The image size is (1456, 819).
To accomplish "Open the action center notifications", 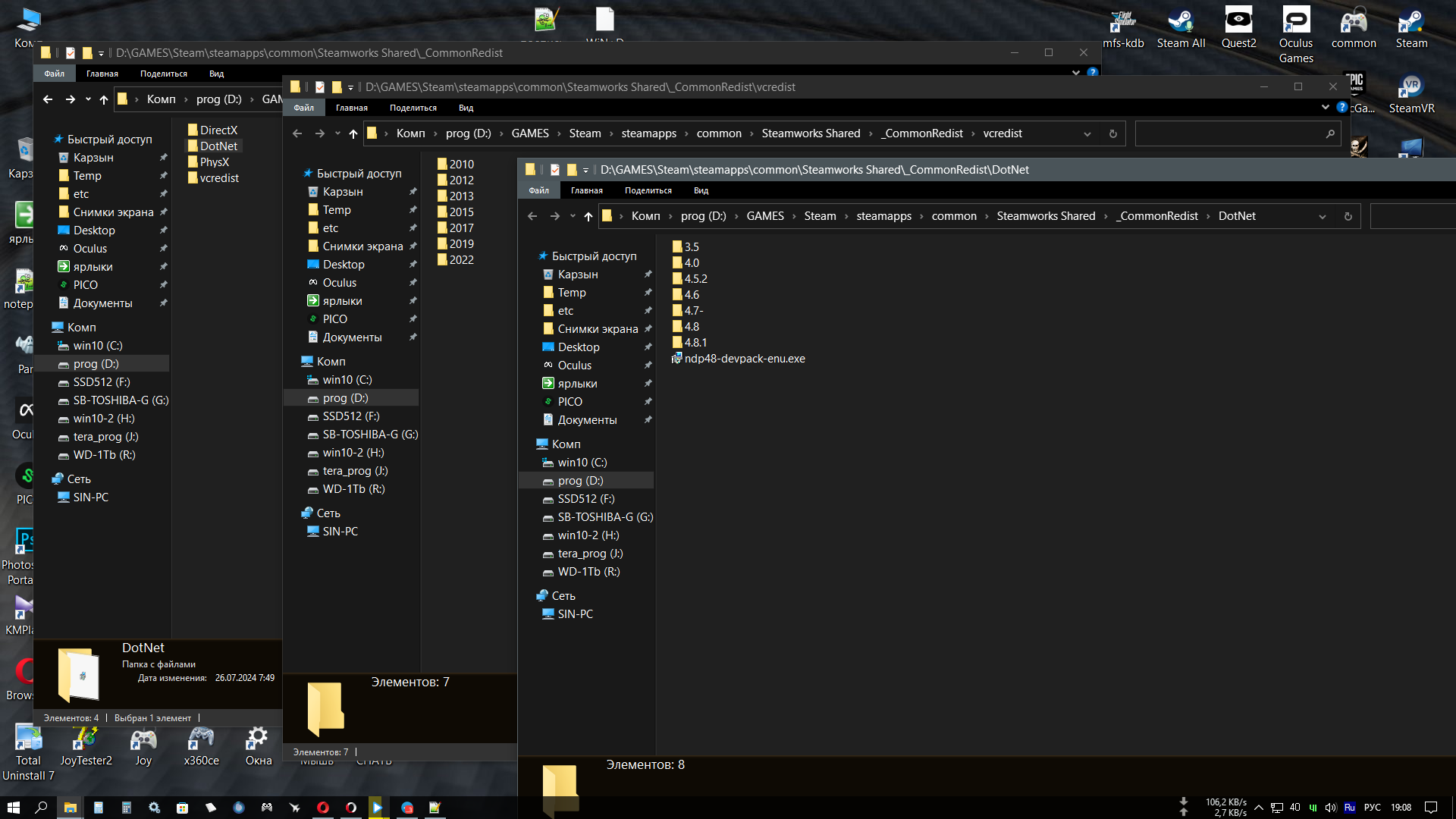I will (1431, 808).
